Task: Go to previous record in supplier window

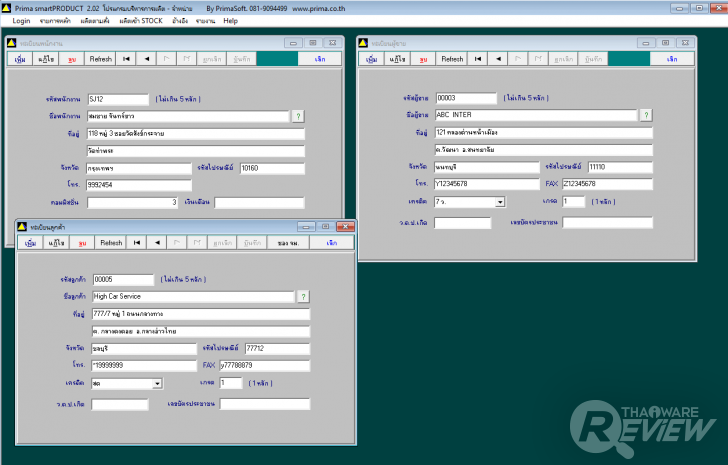Action: (498, 59)
